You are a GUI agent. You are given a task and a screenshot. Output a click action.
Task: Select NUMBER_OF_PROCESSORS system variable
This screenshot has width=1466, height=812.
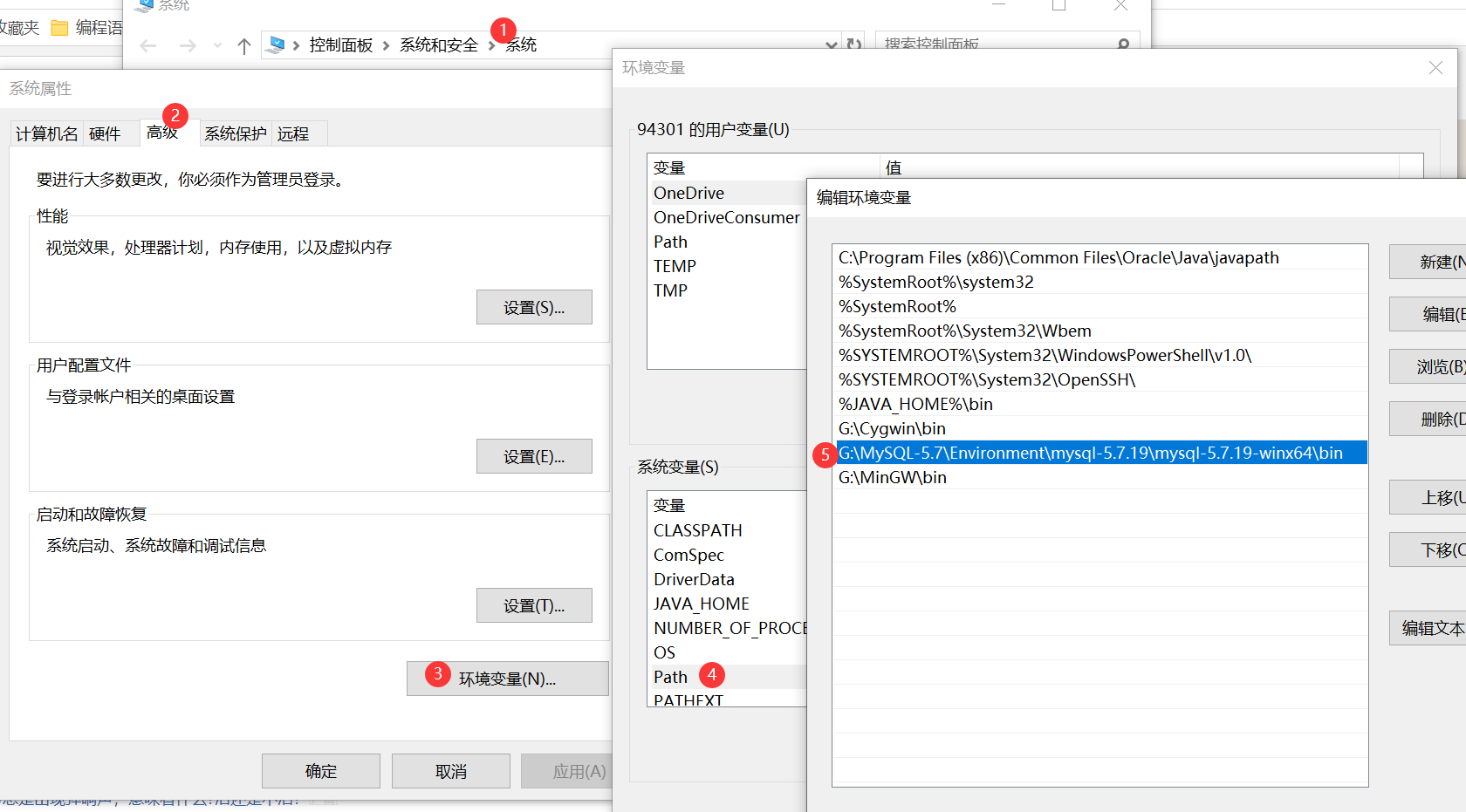tap(729, 628)
